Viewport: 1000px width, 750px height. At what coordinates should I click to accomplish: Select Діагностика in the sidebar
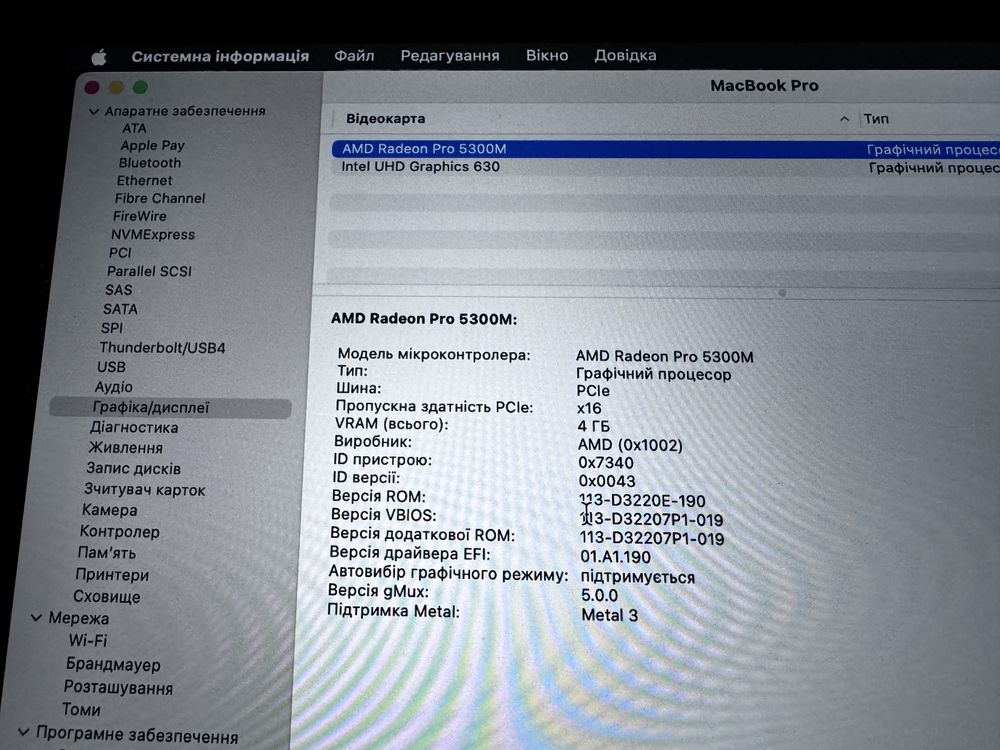coord(134,427)
